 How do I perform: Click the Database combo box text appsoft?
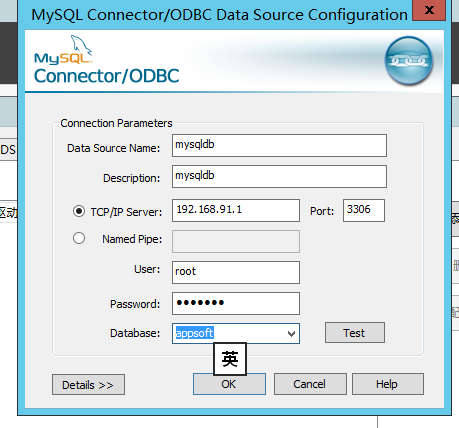194,333
